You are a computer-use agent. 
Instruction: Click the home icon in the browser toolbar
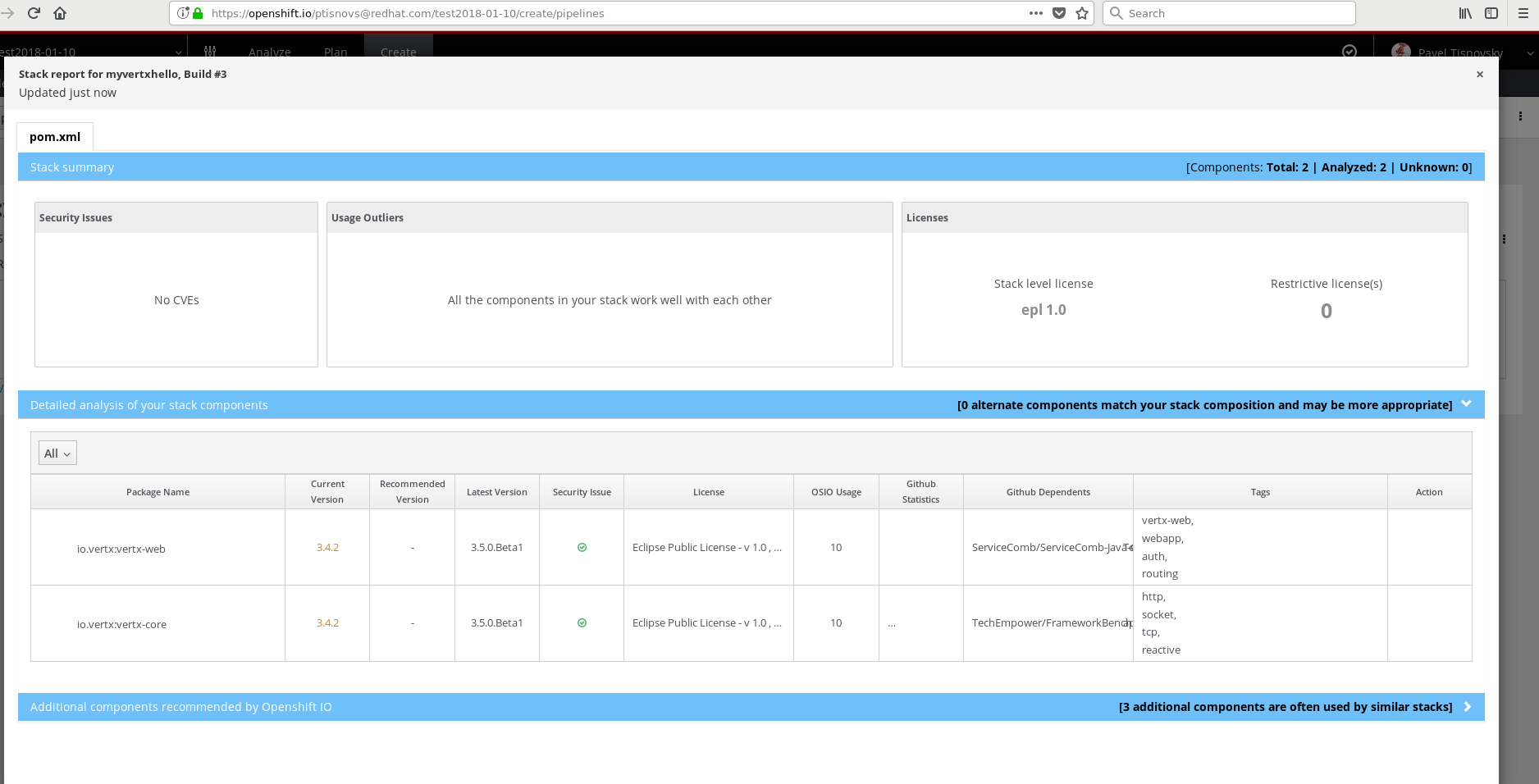tap(59, 13)
